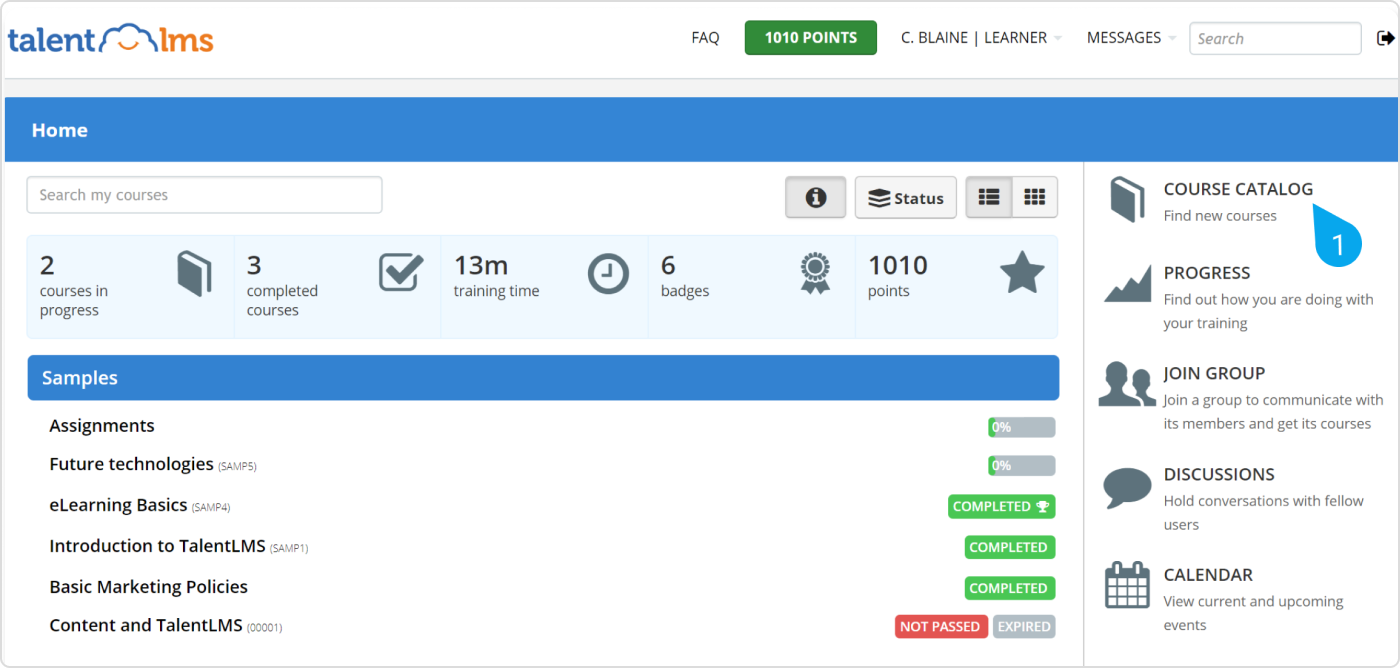Open the Content and TalentLMS course

click(x=146, y=625)
